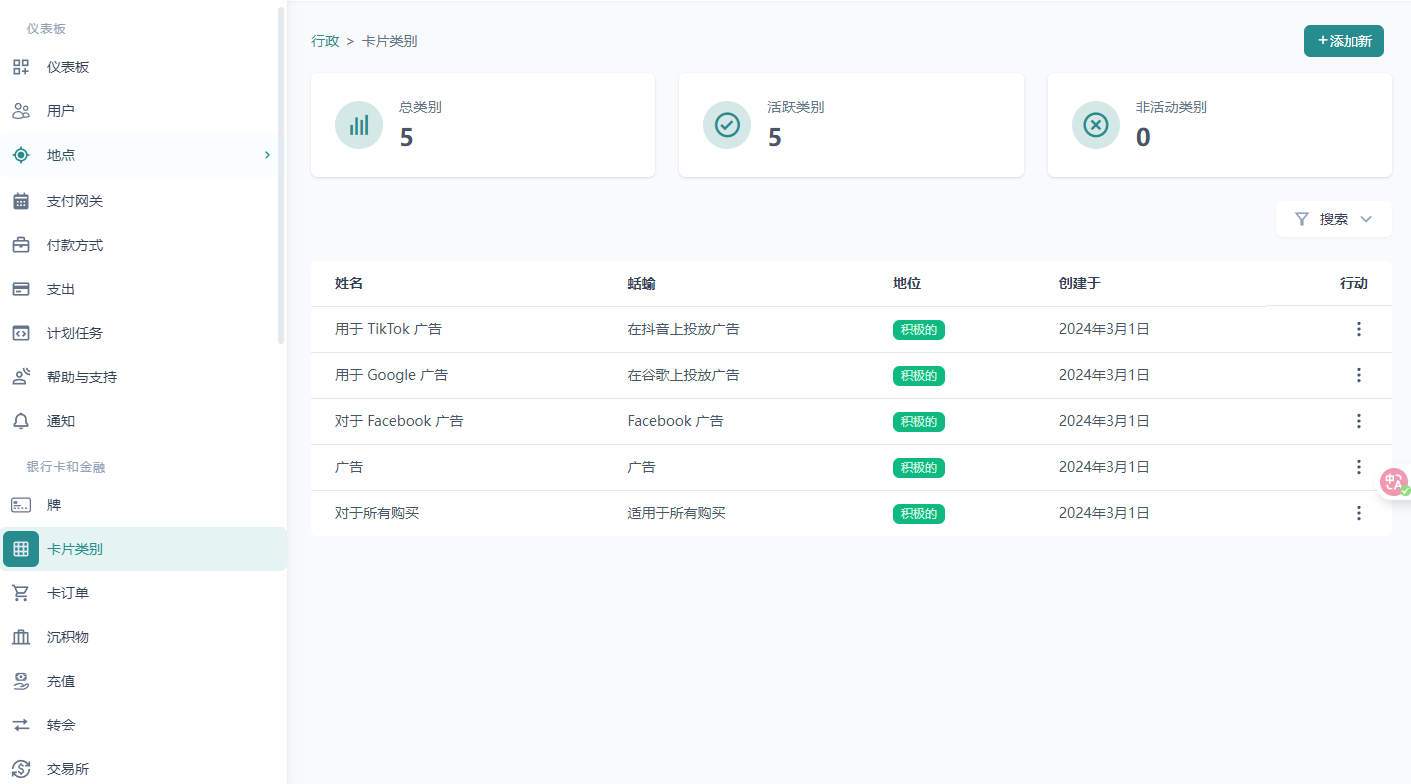The image size is (1411, 784).
Task: Click the 付款方式 briefcase icon
Action: [21, 245]
